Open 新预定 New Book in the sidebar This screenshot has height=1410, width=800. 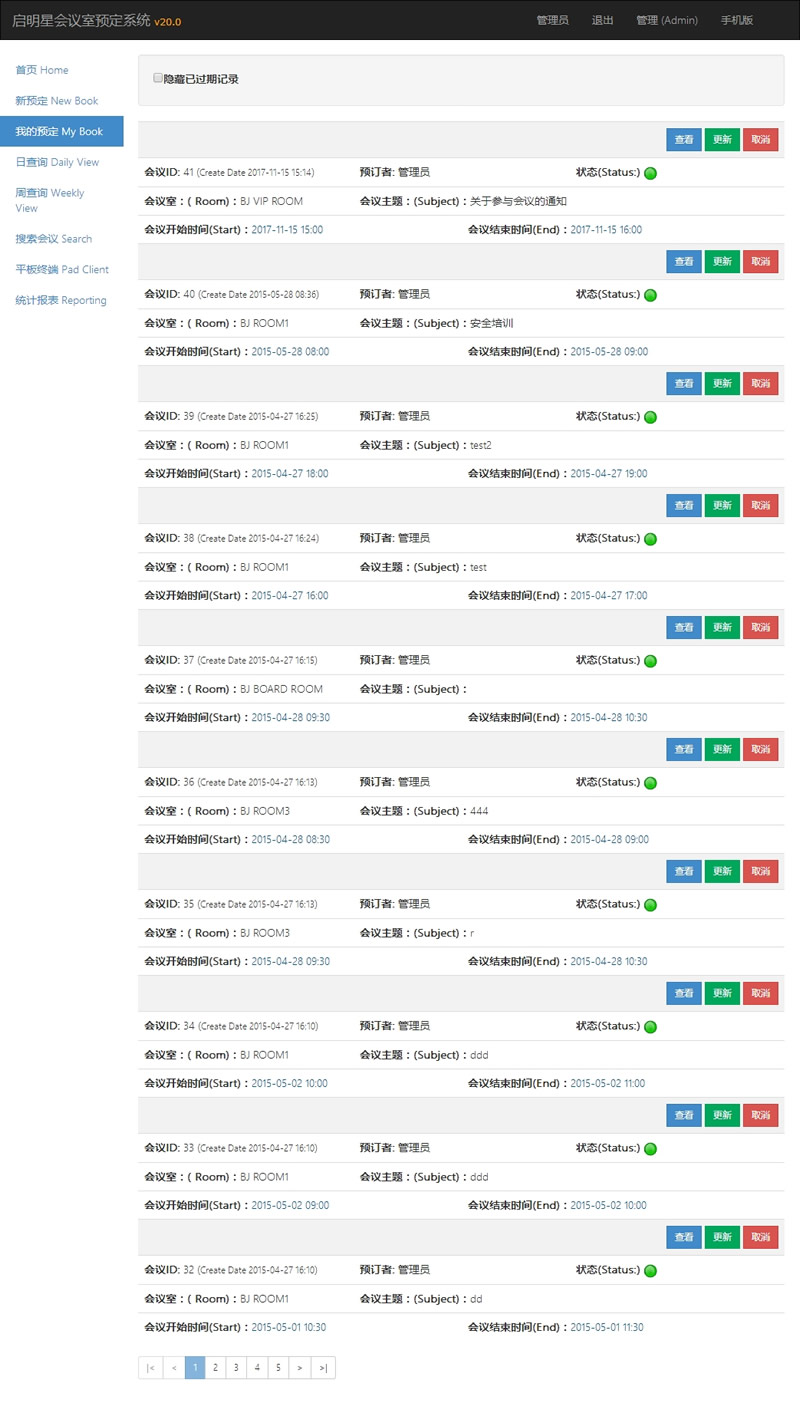pyautogui.click(x=55, y=100)
